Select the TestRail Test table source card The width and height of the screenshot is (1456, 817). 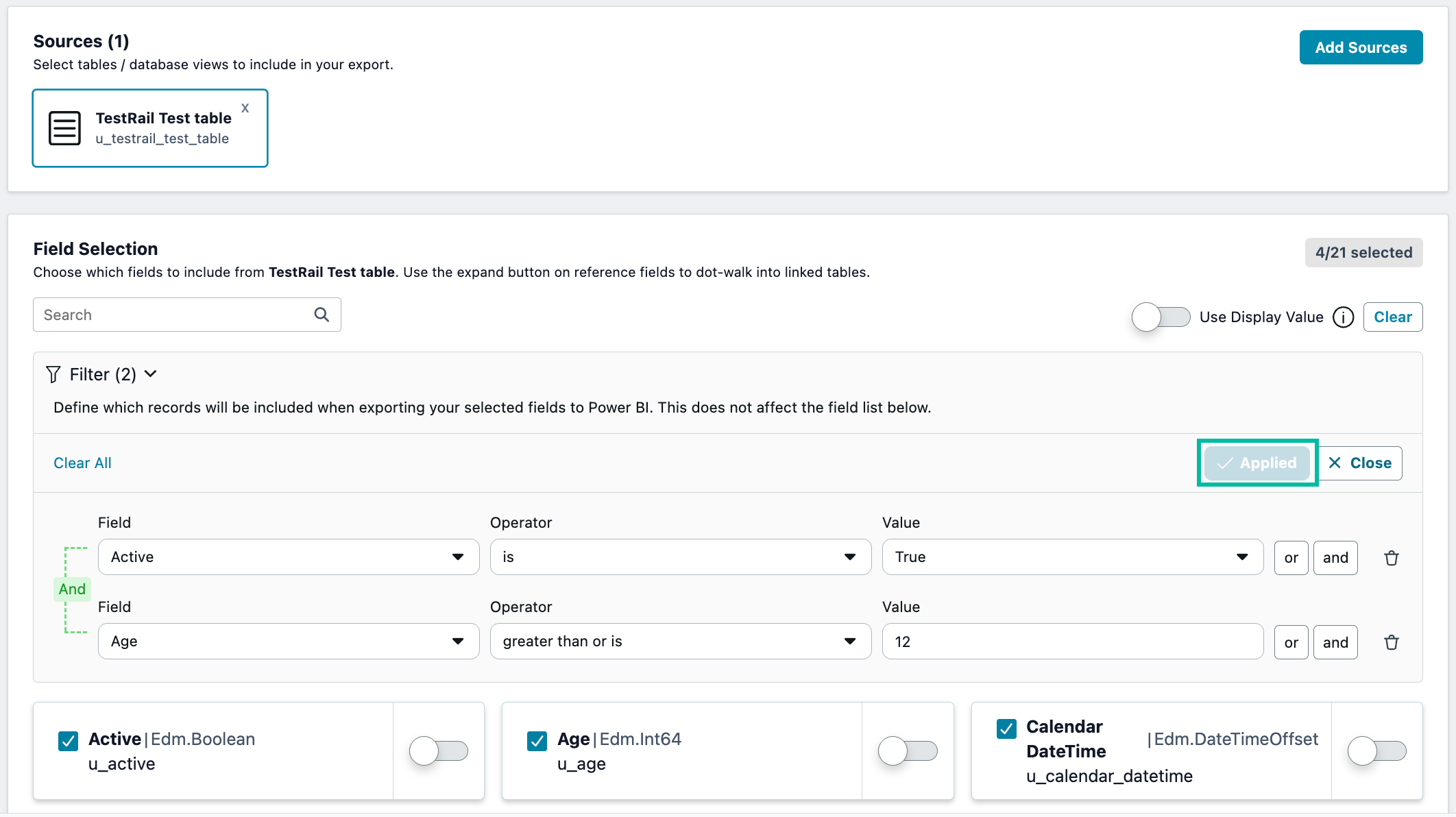coord(150,128)
